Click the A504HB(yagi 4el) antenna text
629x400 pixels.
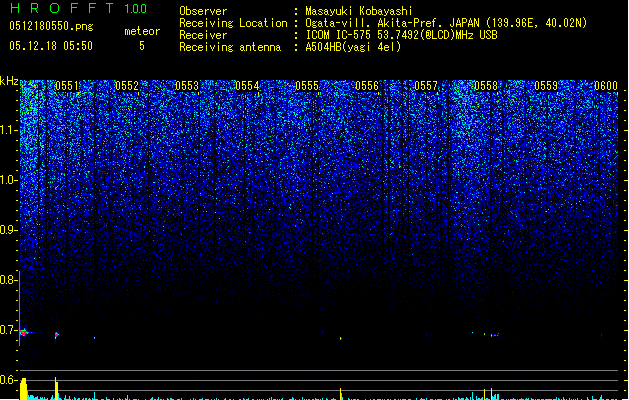(x=353, y=47)
